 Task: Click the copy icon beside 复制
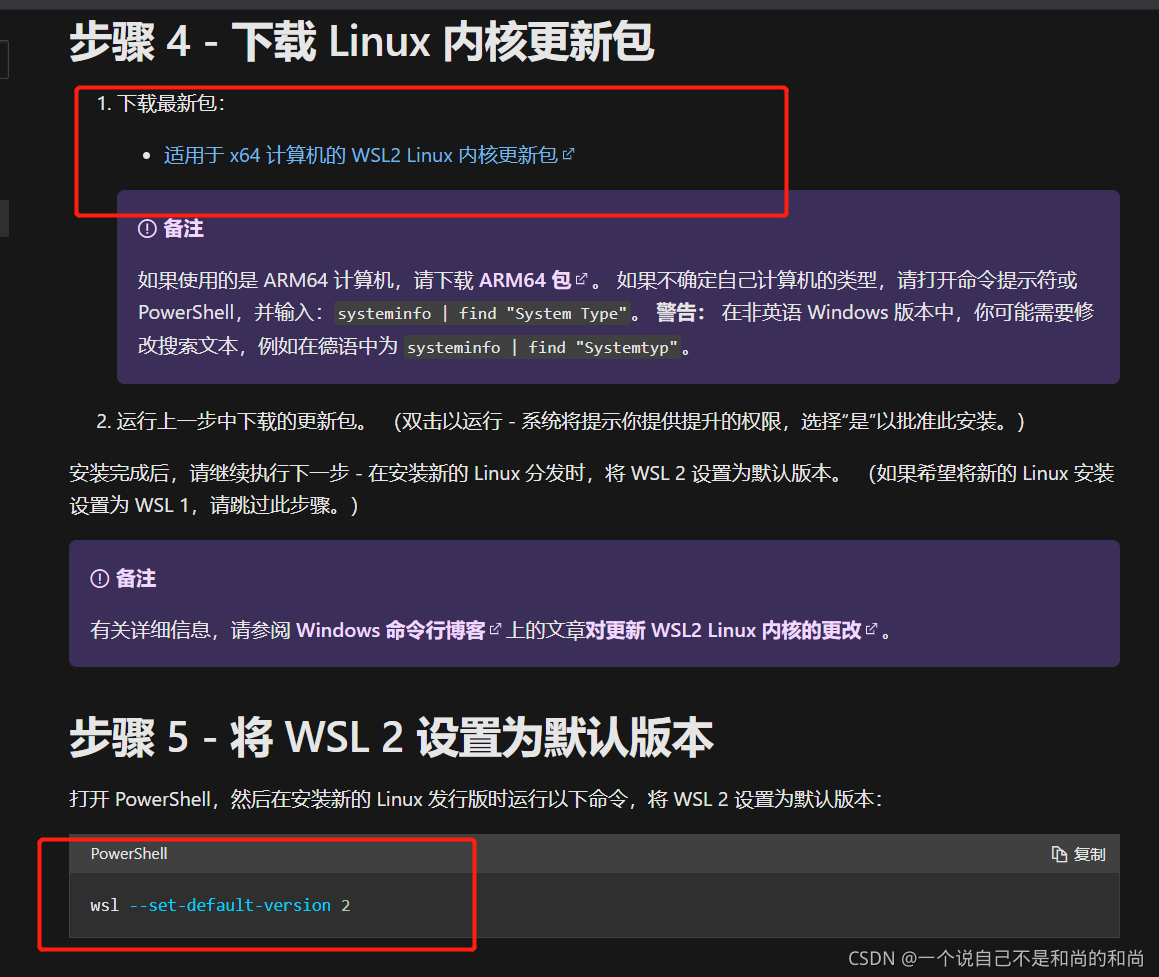click(x=1059, y=854)
